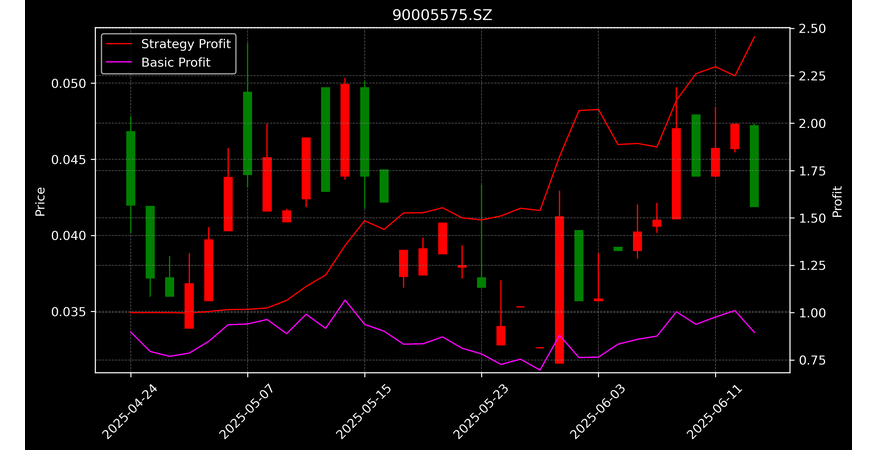
Task: Click the Price axis label
Action: (x=40, y=201)
